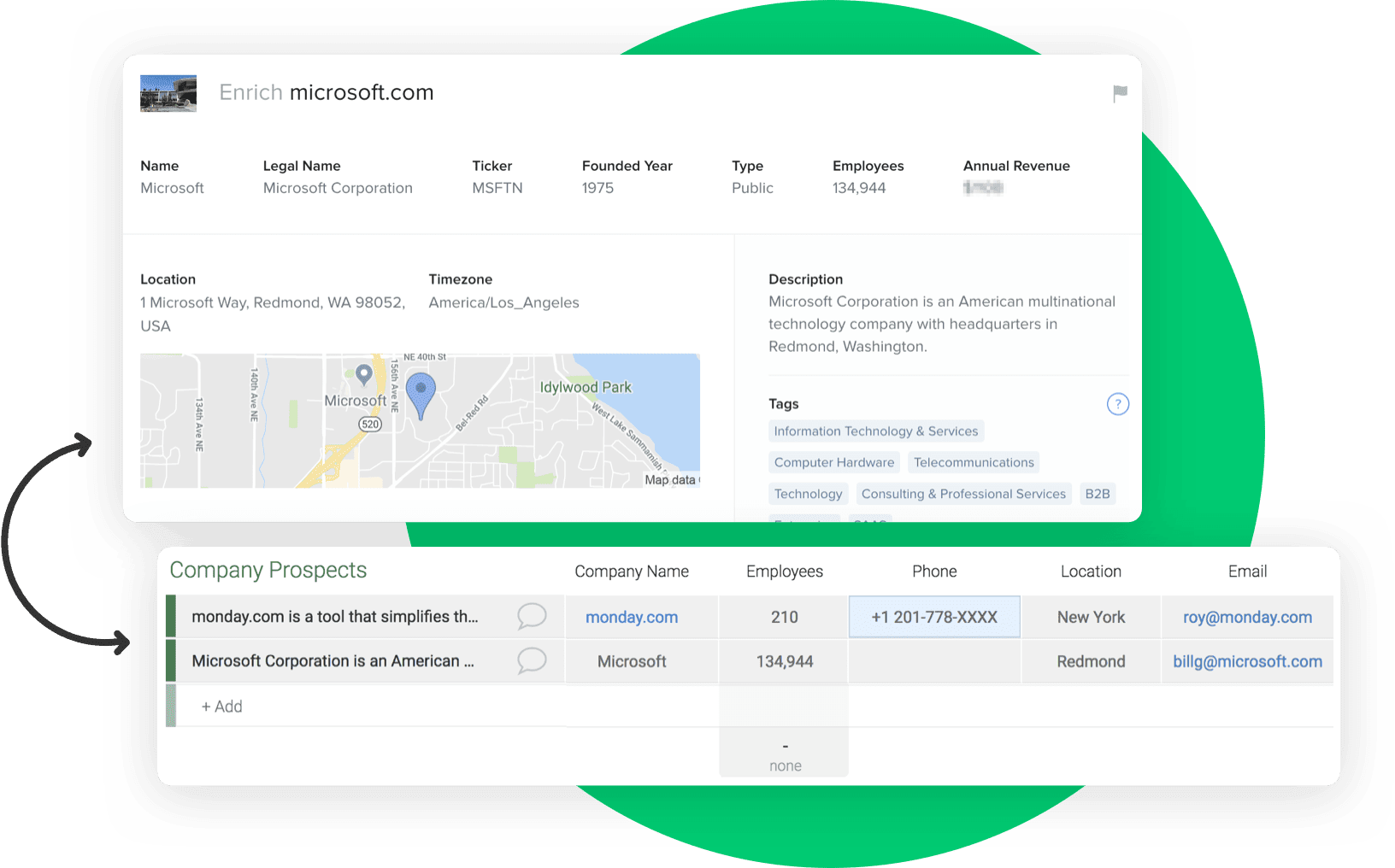Click the blurred Annual Revenue value
Screen dimensions: 1395x868
pyautogui.click(x=982, y=187)
